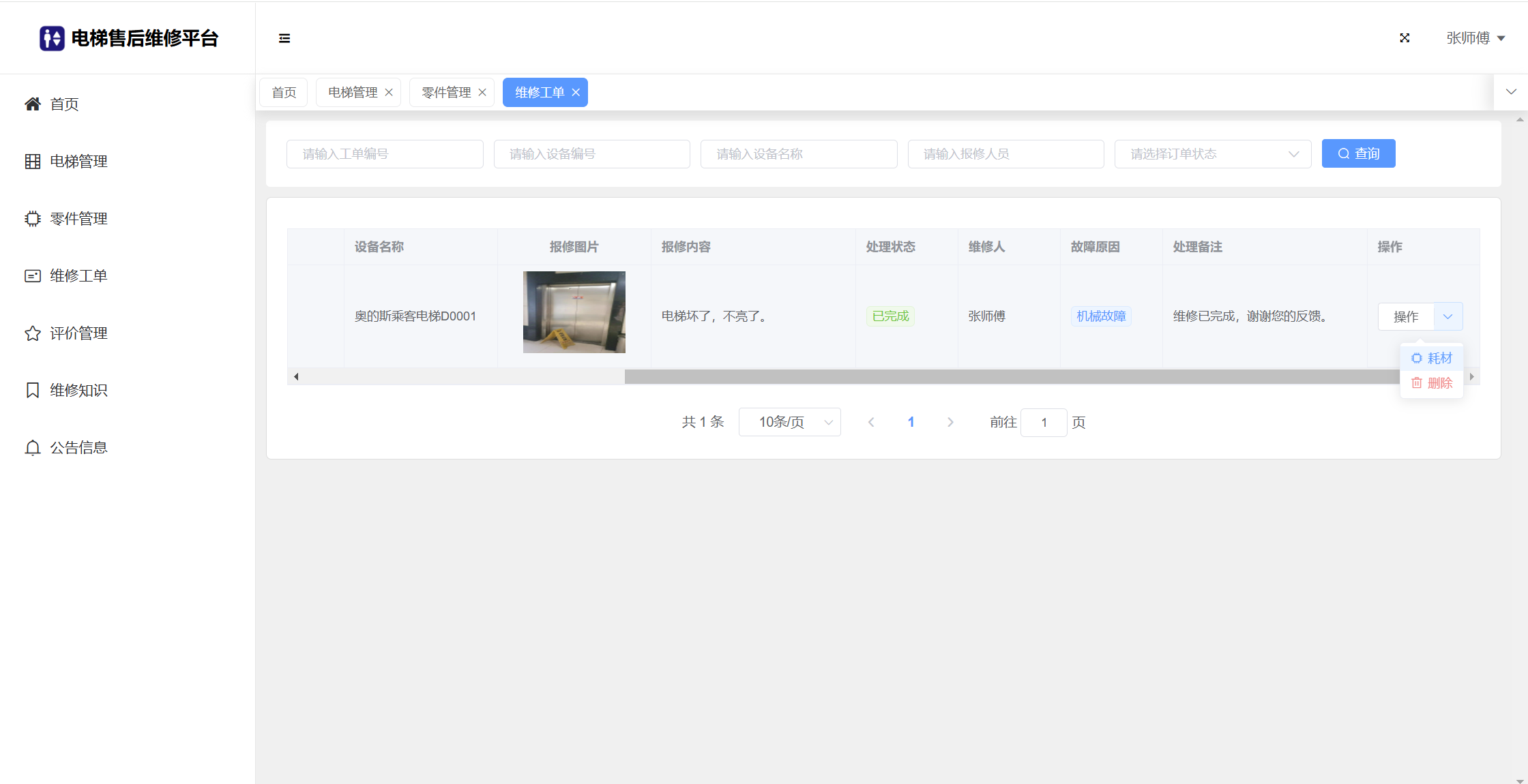Screen dimensions: 1528x784
Task: Expand the tabs overflow chevron
Action: pyautogui.click(x=1511, y=92)
